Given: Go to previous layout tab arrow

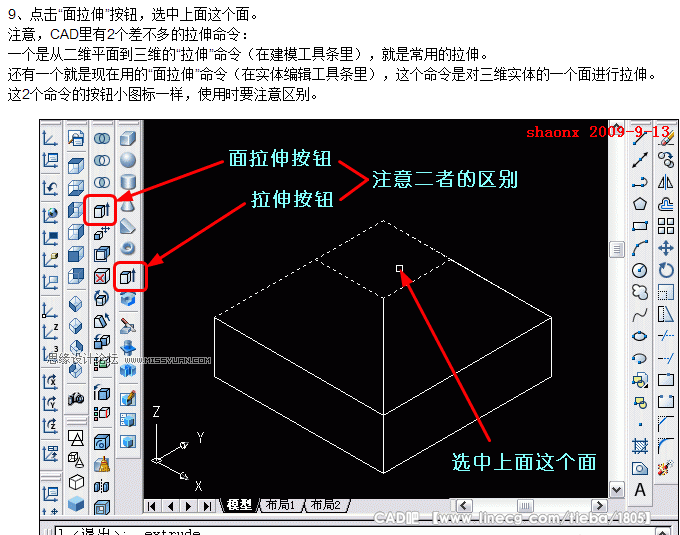Looking at the screenshot, I should [x=170, y=506].
